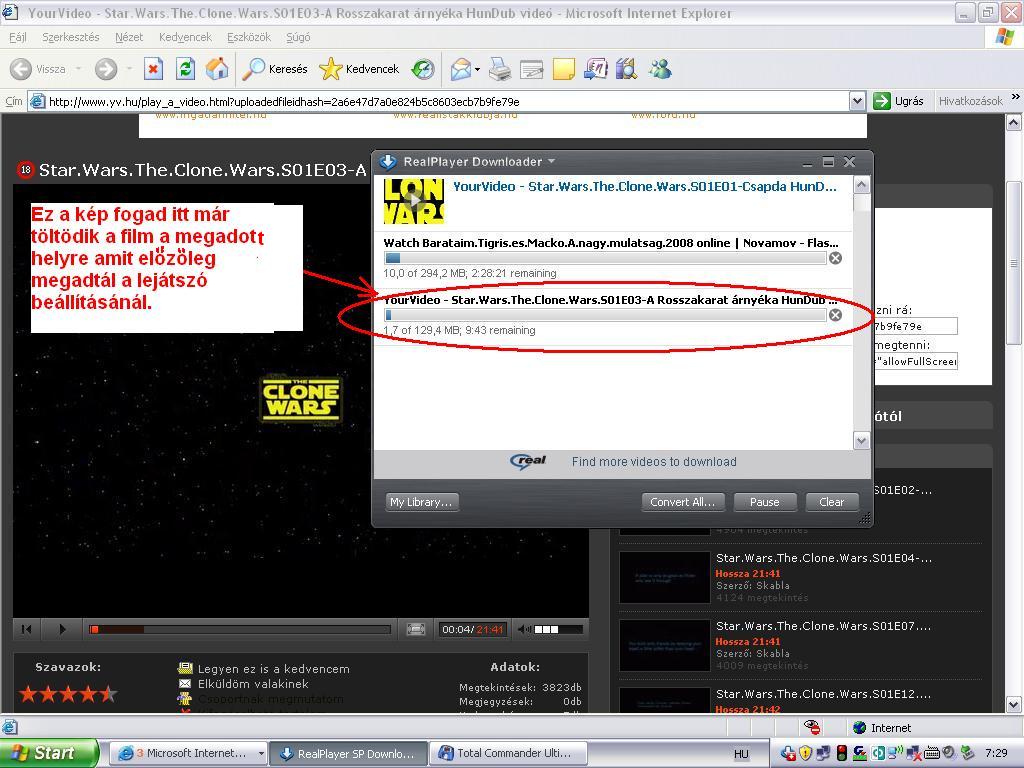1024x768 pixels.
Task: Select Star Wars S01E04 video thumbnail
Action: tap(664, 577)
